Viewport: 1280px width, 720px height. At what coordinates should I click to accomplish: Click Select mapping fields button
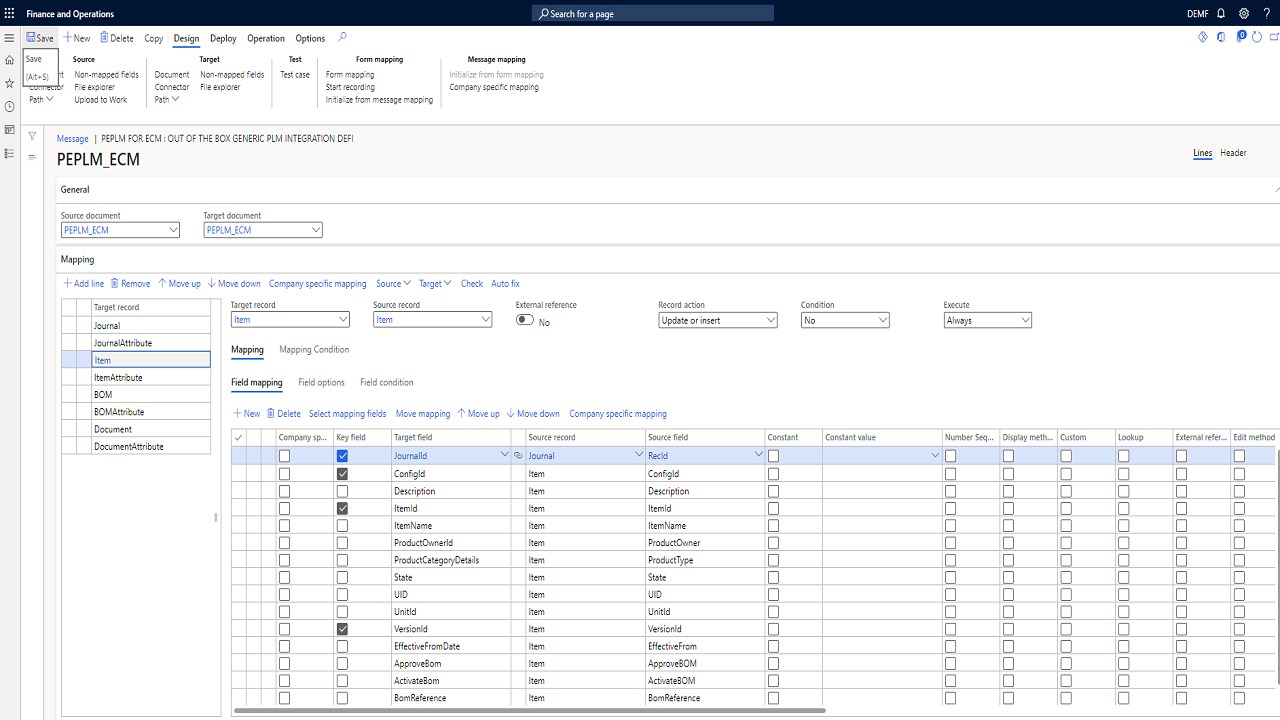click(347, 414)
